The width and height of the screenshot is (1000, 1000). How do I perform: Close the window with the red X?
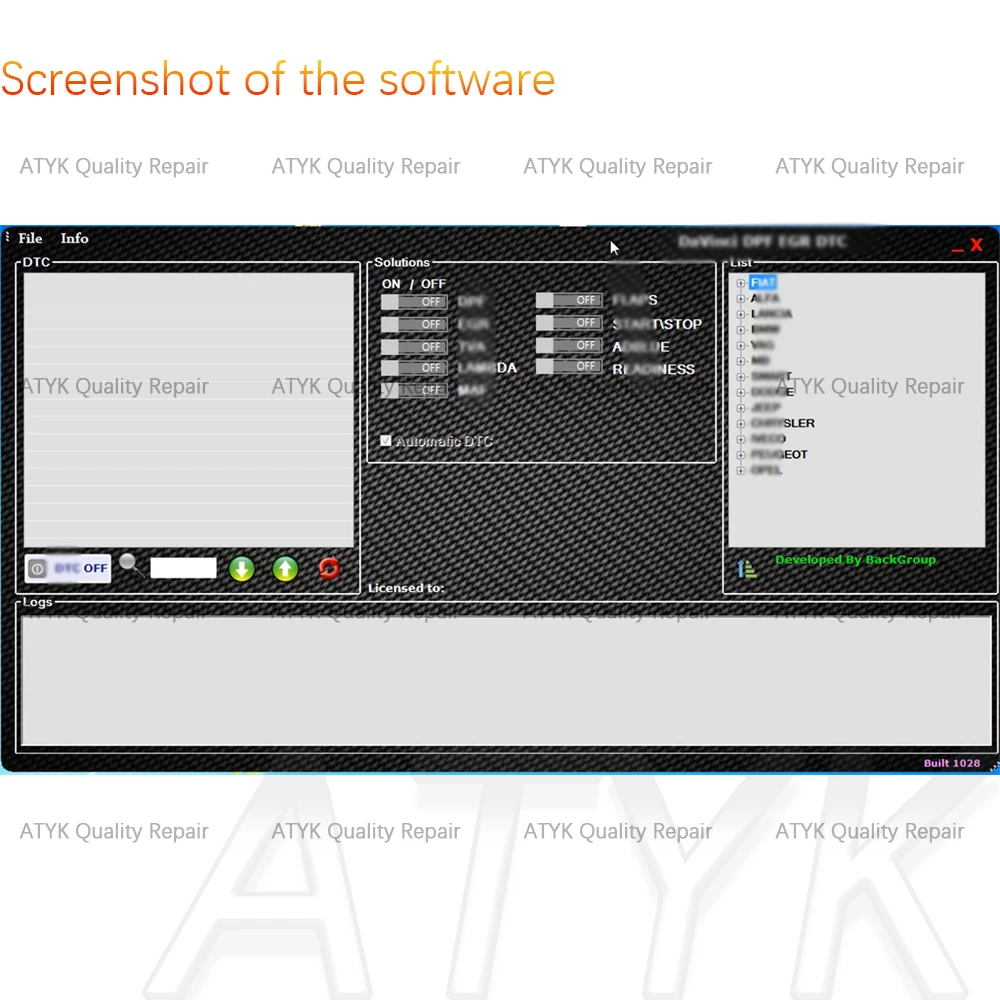coord(976,245)
